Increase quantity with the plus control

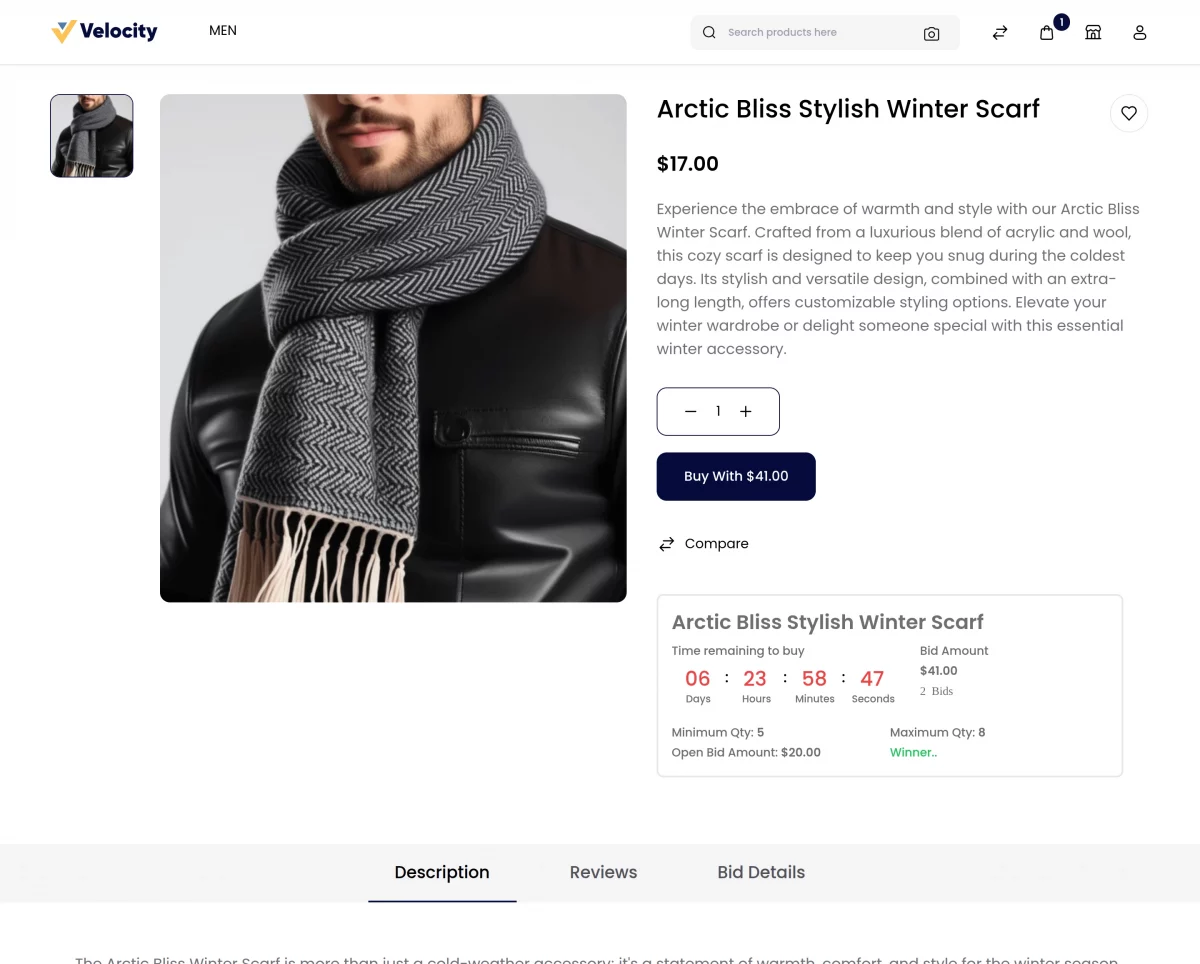tap(745, 411)
